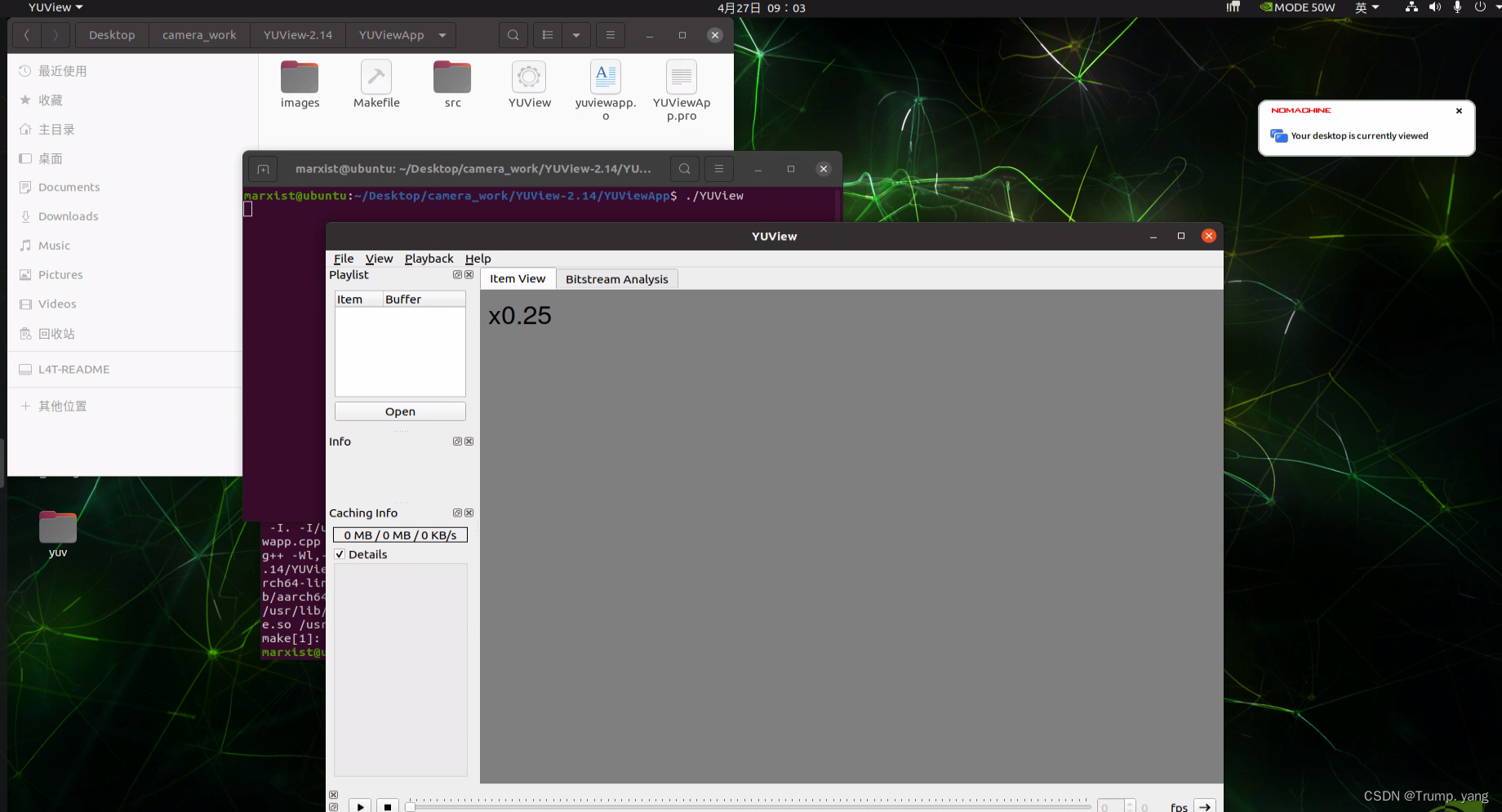Open the NVIDIA MODE 50W power indicator

[1297, 7]
